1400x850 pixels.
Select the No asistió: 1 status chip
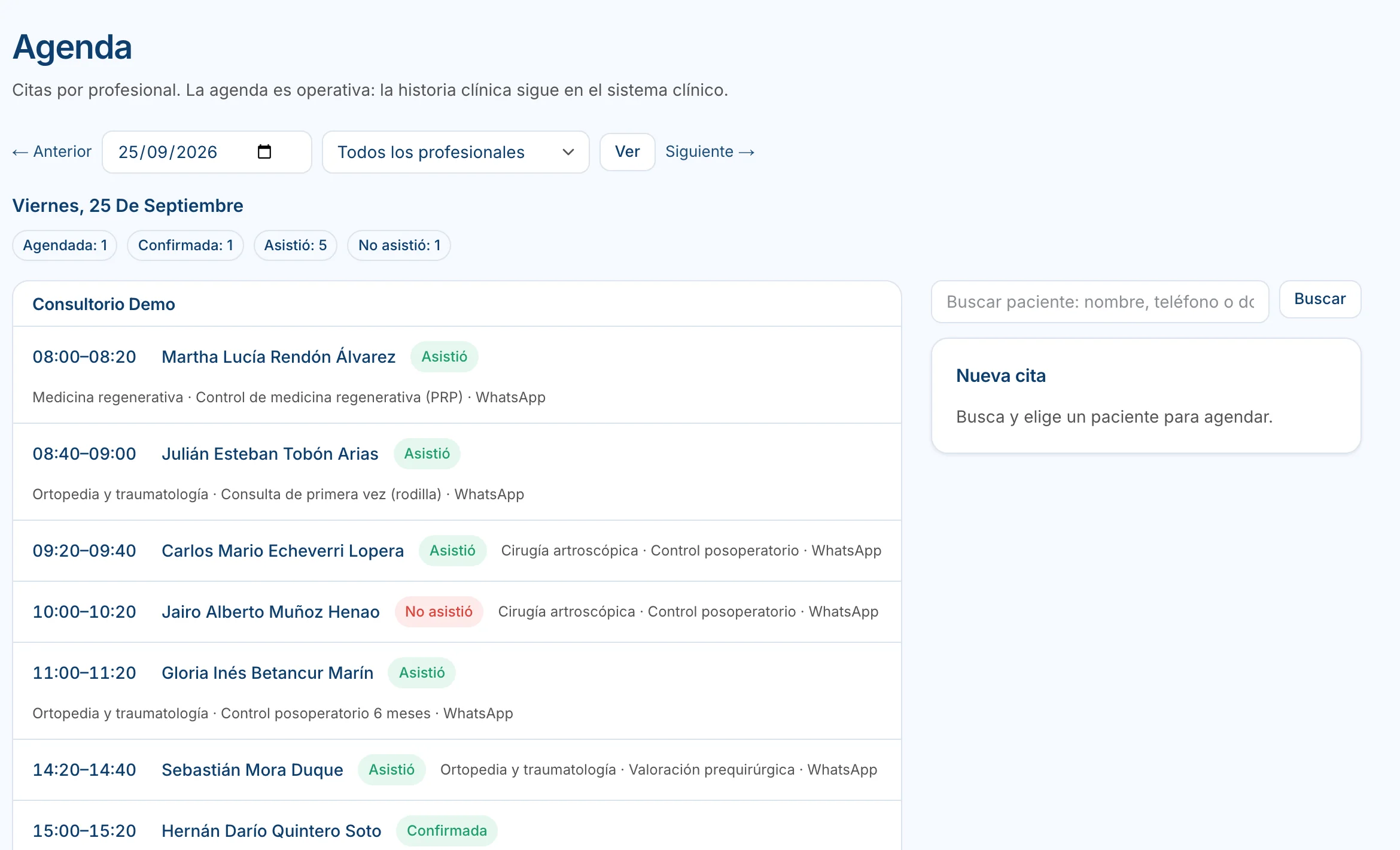(399, 245)
